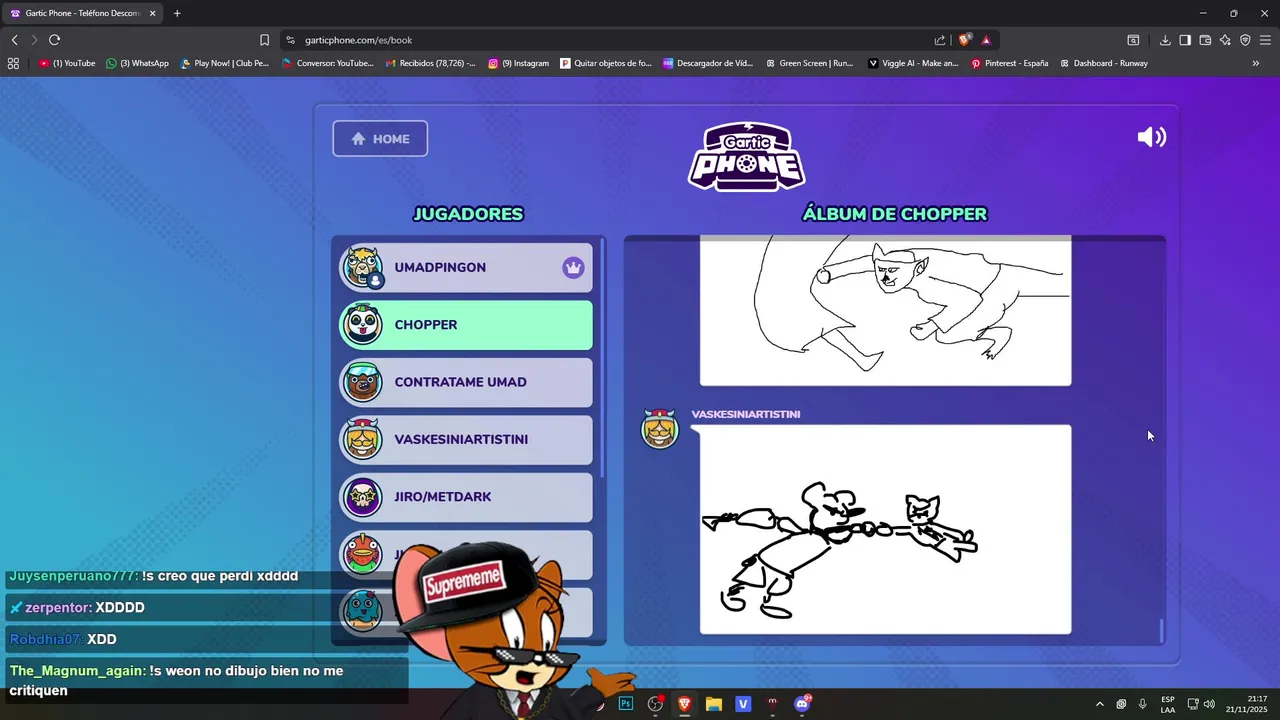This screenshot has width=1280, height=720.
Task: Click the Brave VPN shield icon
Action: pos(1245,40)
